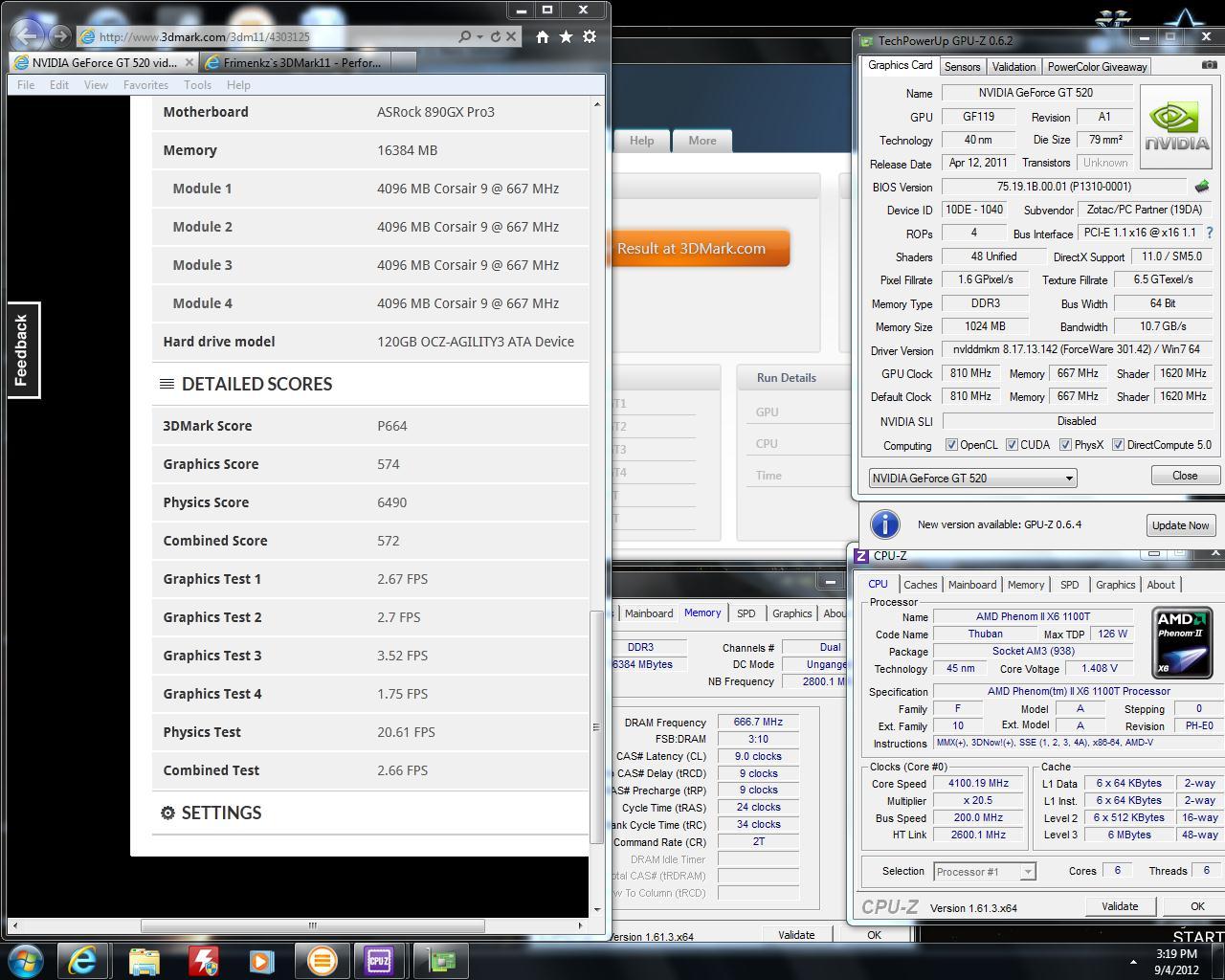Open the NVIDIA GeForce GT 520 GPU dropdown

click(x=972, y=478)
